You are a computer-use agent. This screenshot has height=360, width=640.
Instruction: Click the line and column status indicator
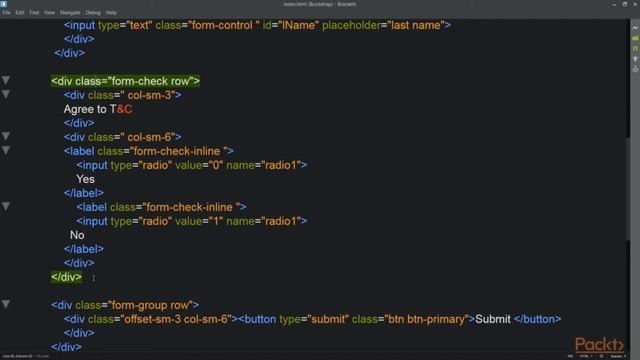click(x=18, y=356)
